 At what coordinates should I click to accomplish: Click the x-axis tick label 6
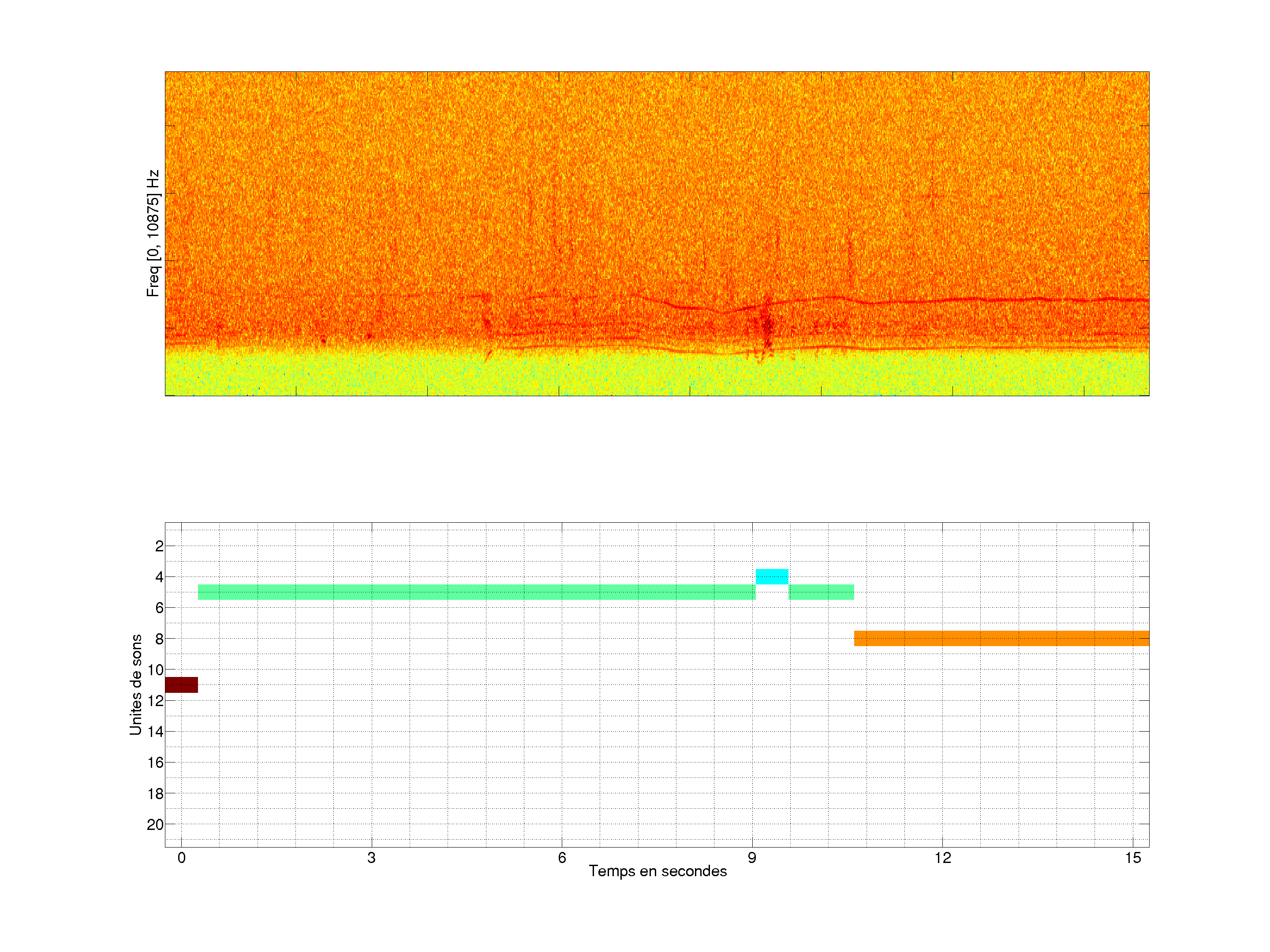pos(561,858)
